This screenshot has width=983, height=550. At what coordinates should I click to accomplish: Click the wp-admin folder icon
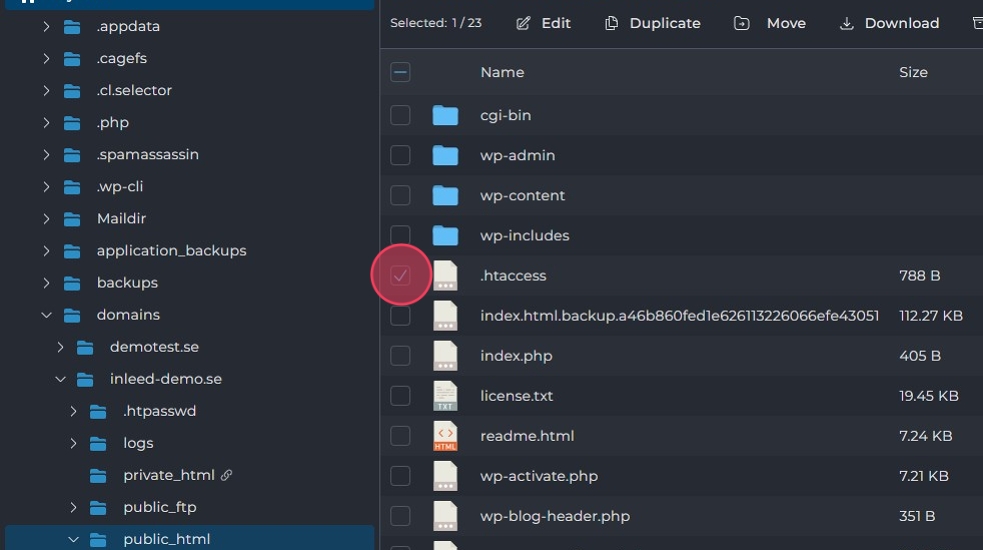coord(445,156)
